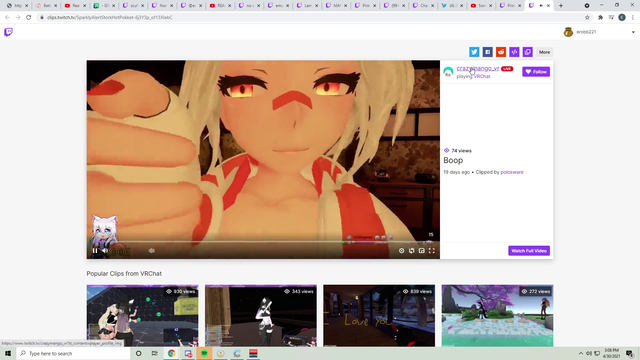Open a new browser tab
640x360 pixels.
pos(561,6)
